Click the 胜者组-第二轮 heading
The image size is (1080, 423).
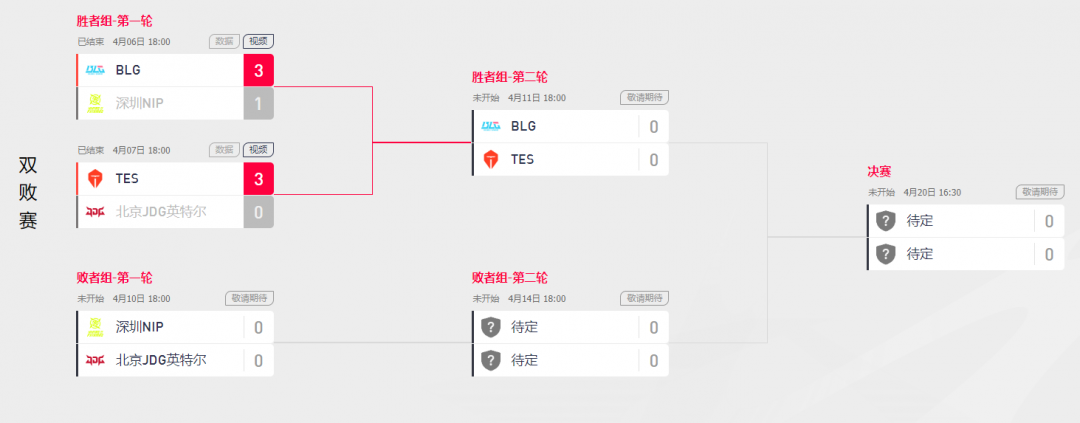pos(510,77)
